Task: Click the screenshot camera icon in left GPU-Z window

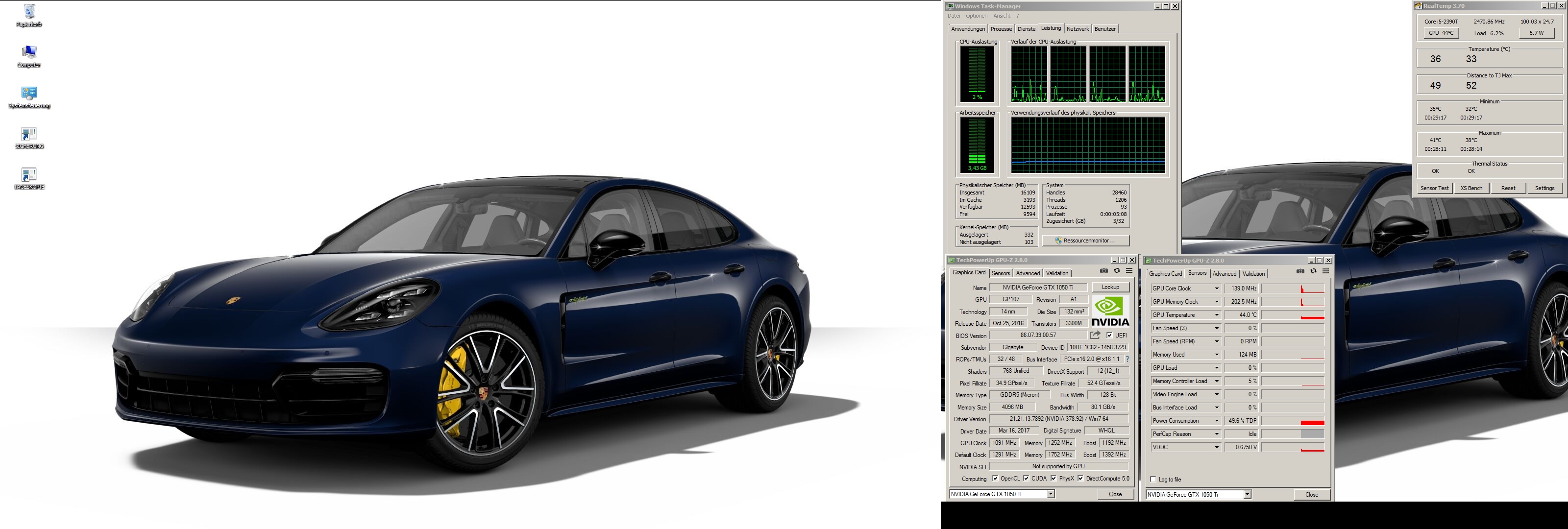Action: (x=1104, y=271)
